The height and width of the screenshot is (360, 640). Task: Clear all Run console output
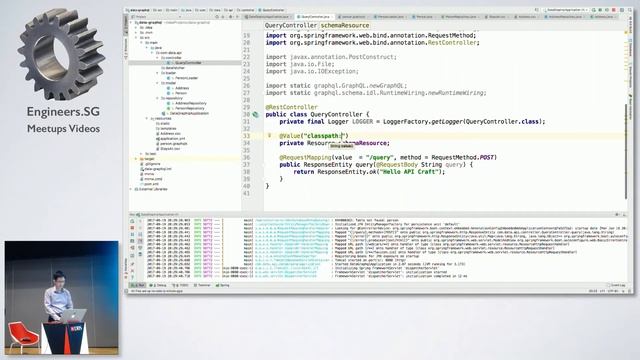tap(140, 254)
